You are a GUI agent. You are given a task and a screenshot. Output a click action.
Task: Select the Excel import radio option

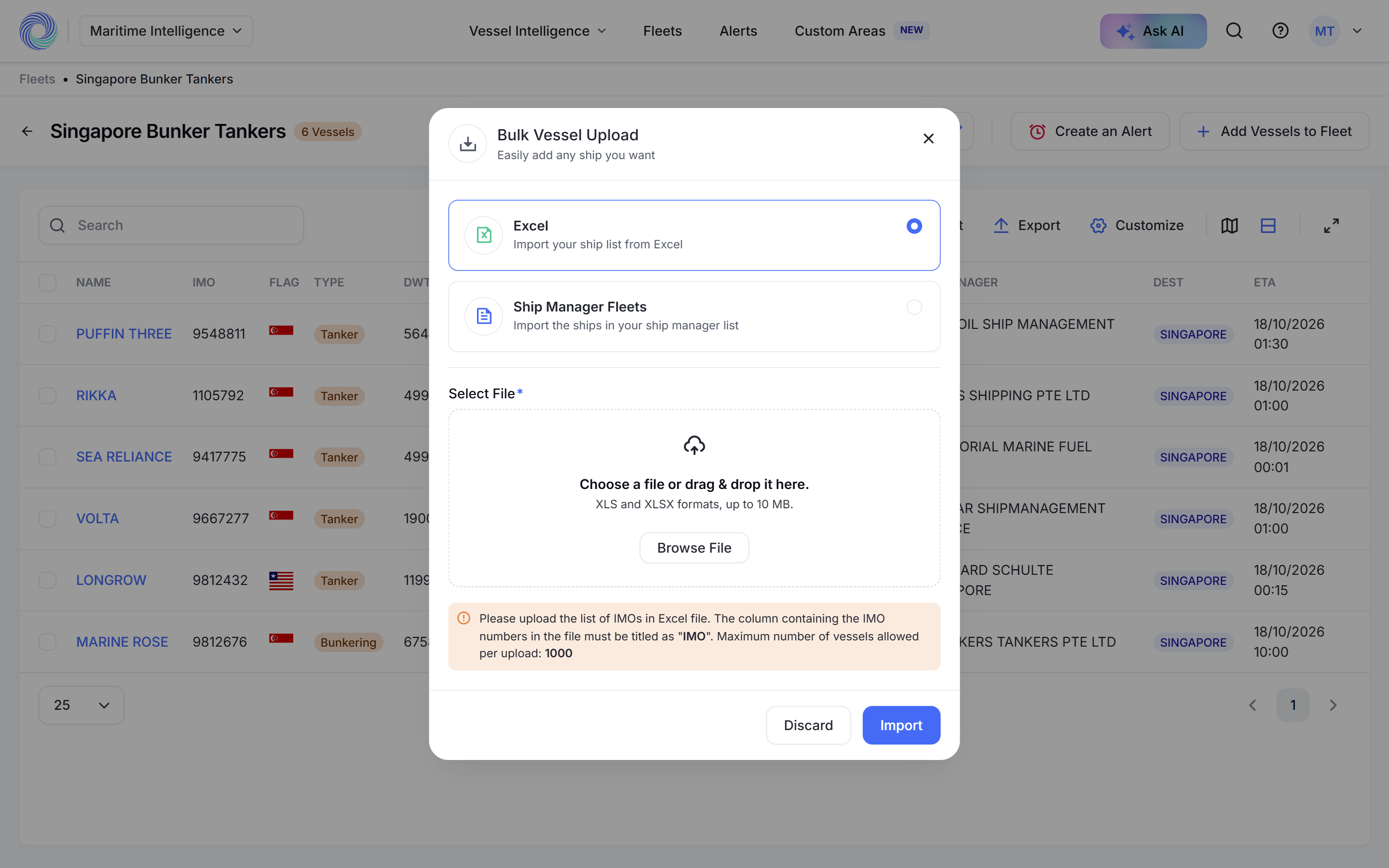[914, 226]
